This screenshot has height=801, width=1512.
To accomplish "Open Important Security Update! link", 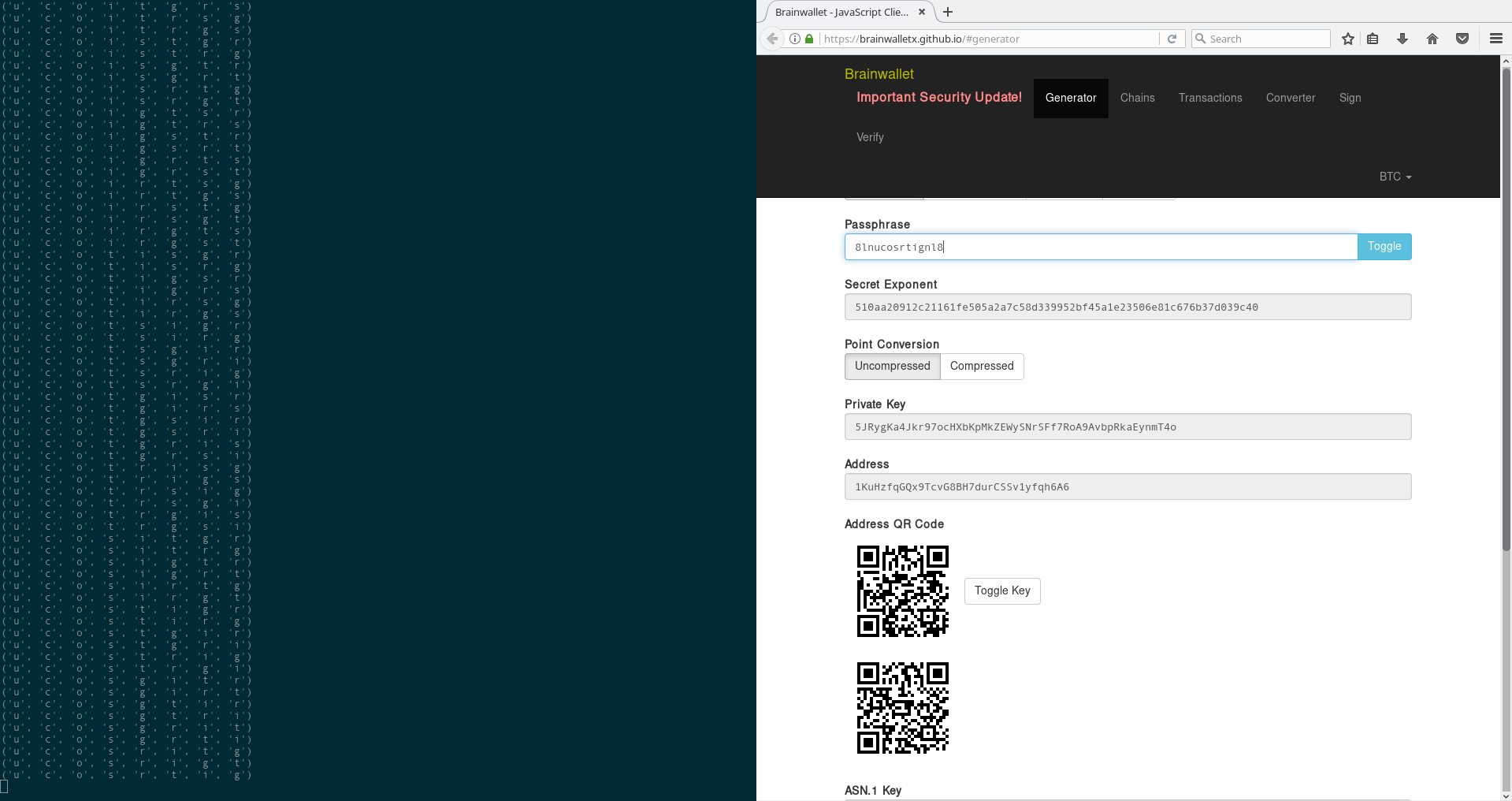I will point(939,97).
